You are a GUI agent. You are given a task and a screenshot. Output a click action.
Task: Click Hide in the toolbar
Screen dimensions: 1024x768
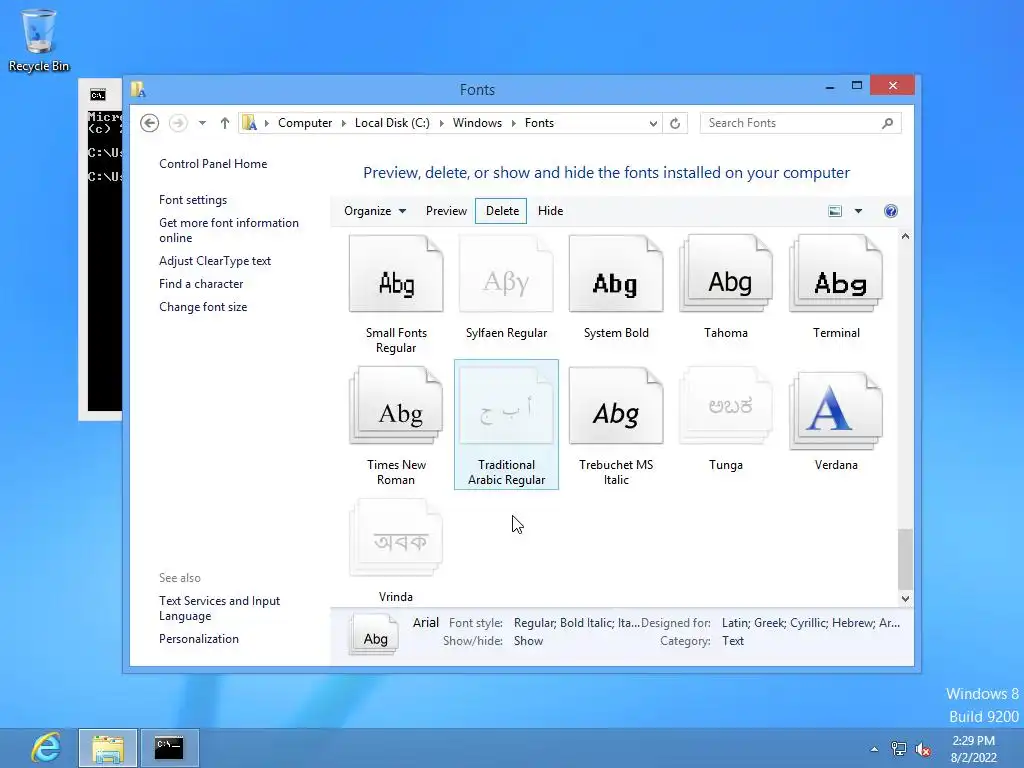(551, 211)
